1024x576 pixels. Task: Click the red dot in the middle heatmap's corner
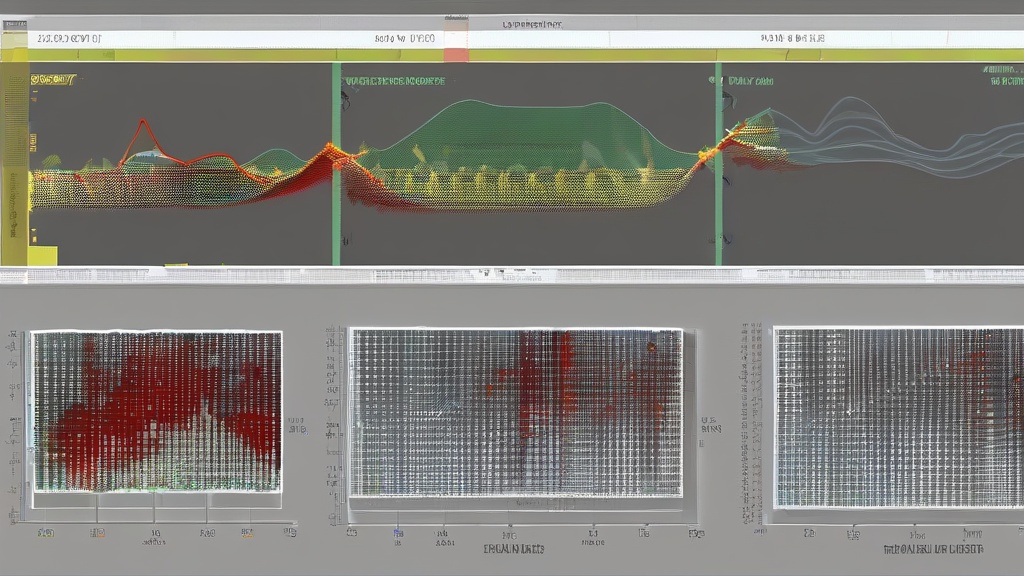tap(651, 348)
